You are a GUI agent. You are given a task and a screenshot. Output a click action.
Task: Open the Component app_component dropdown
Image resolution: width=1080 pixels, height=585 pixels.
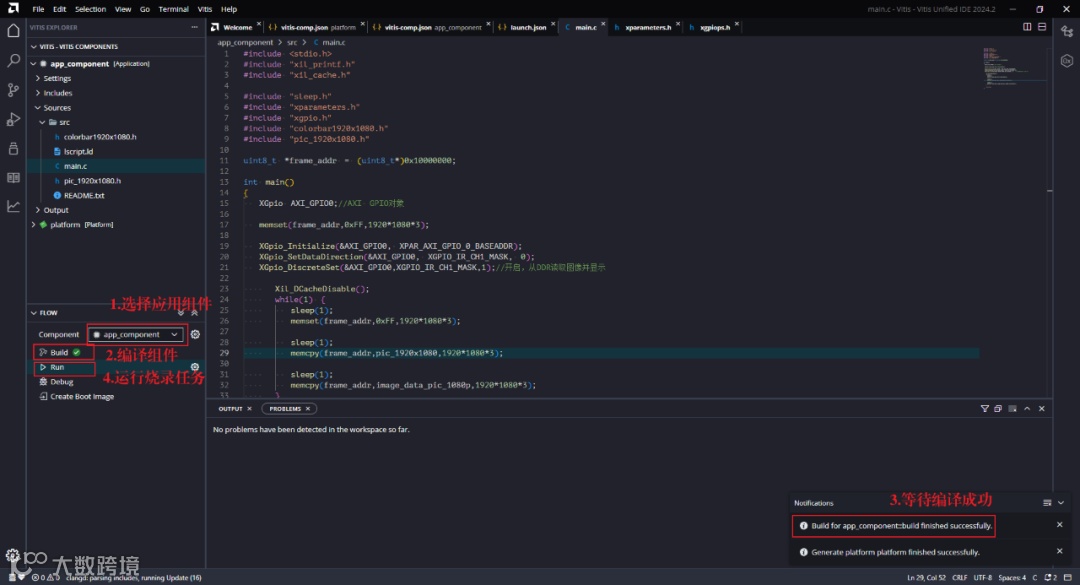(136, 334)
